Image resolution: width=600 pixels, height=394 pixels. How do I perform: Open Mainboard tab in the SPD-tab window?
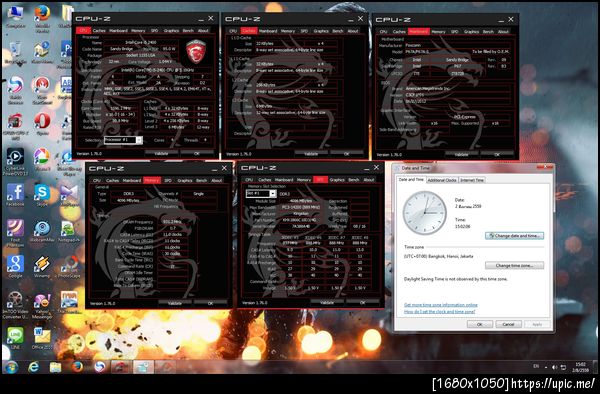(284, 179)
